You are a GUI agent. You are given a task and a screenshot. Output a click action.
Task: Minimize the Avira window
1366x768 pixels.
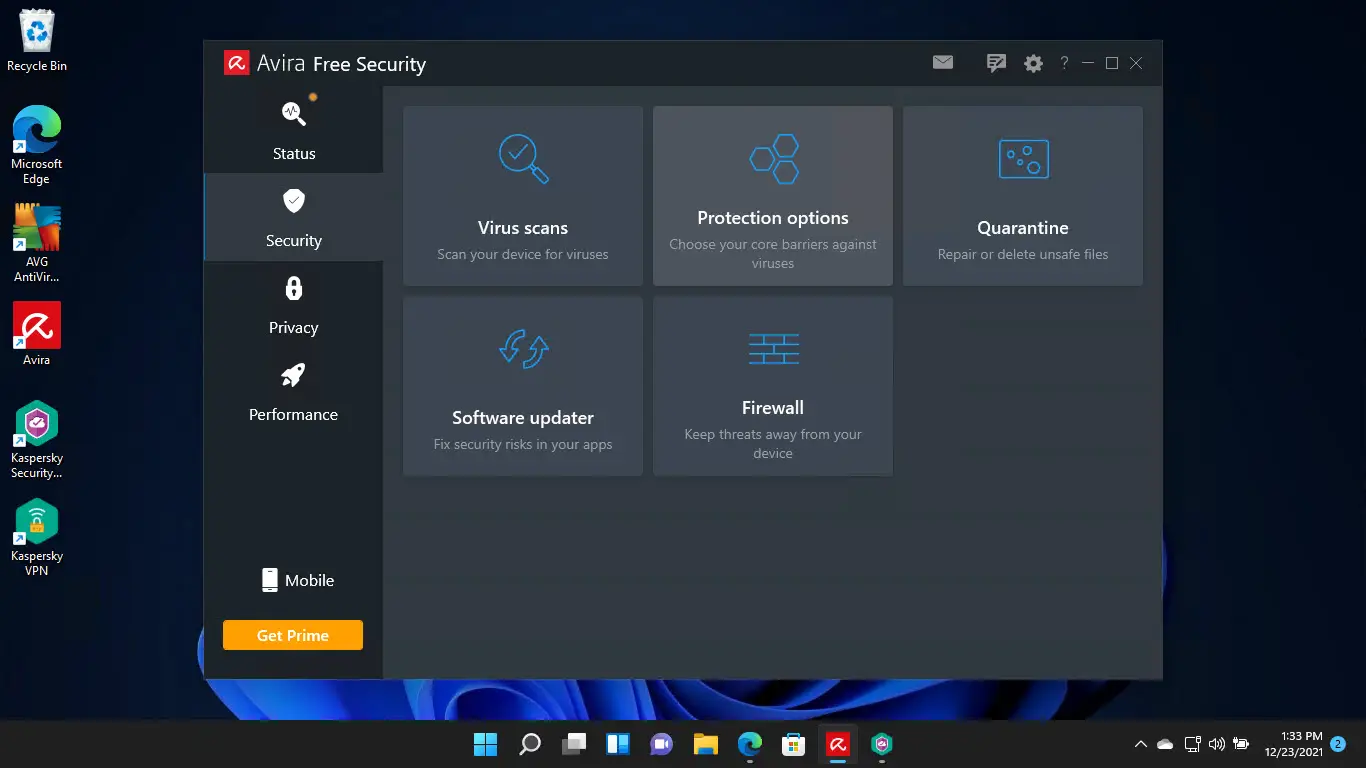tap(1088, 63)
